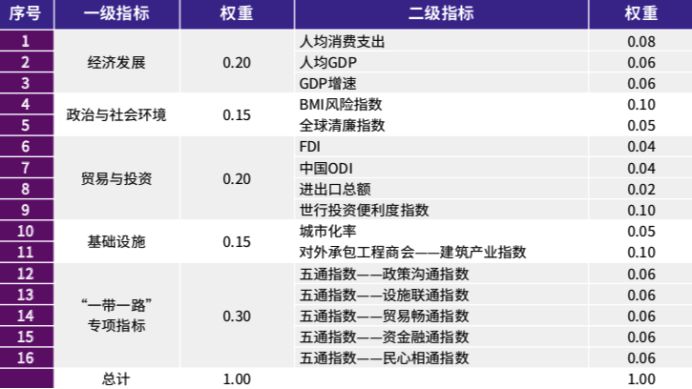Click 0.08 weight of 人均消费支出
Image resolution: width=692 pixels, height=389 pixels.
tap(641, 42)
